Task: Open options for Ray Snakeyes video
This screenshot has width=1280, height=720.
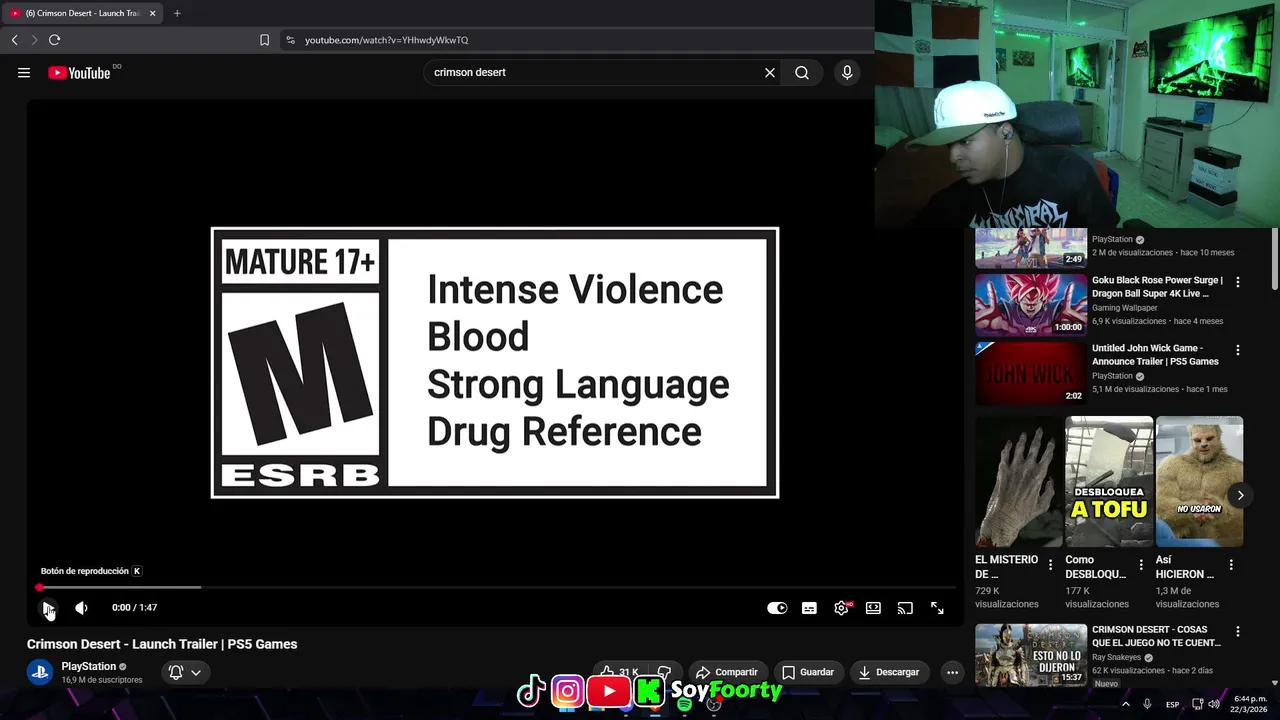Action: (x=1238, y=632)
